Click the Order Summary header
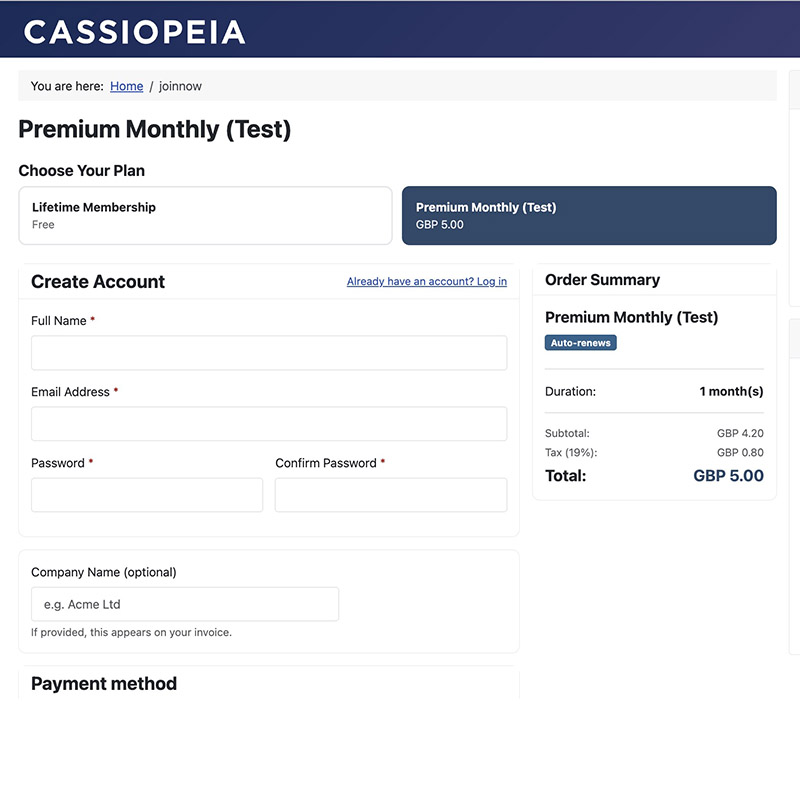 [x=602, y=280]
